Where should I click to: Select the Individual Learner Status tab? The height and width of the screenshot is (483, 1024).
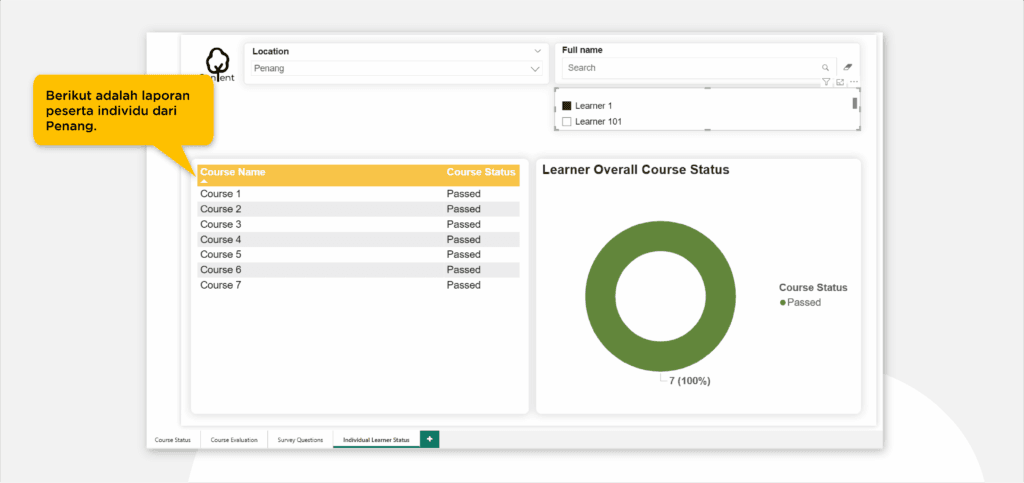pos(376,440)
